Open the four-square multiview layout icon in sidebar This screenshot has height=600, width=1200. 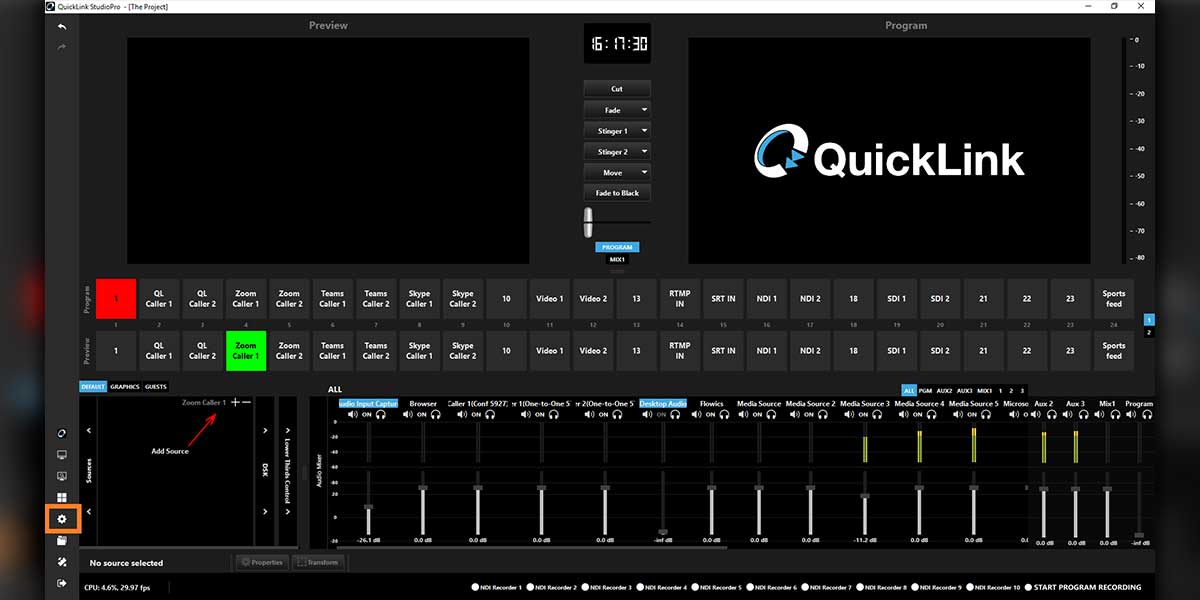coord(62,497)
